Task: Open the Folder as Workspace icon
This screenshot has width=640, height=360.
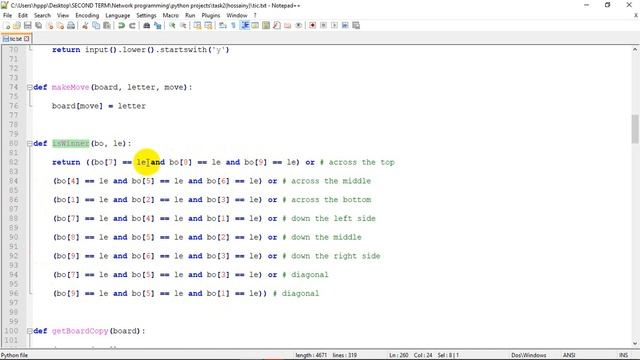Action: point(287,25)
